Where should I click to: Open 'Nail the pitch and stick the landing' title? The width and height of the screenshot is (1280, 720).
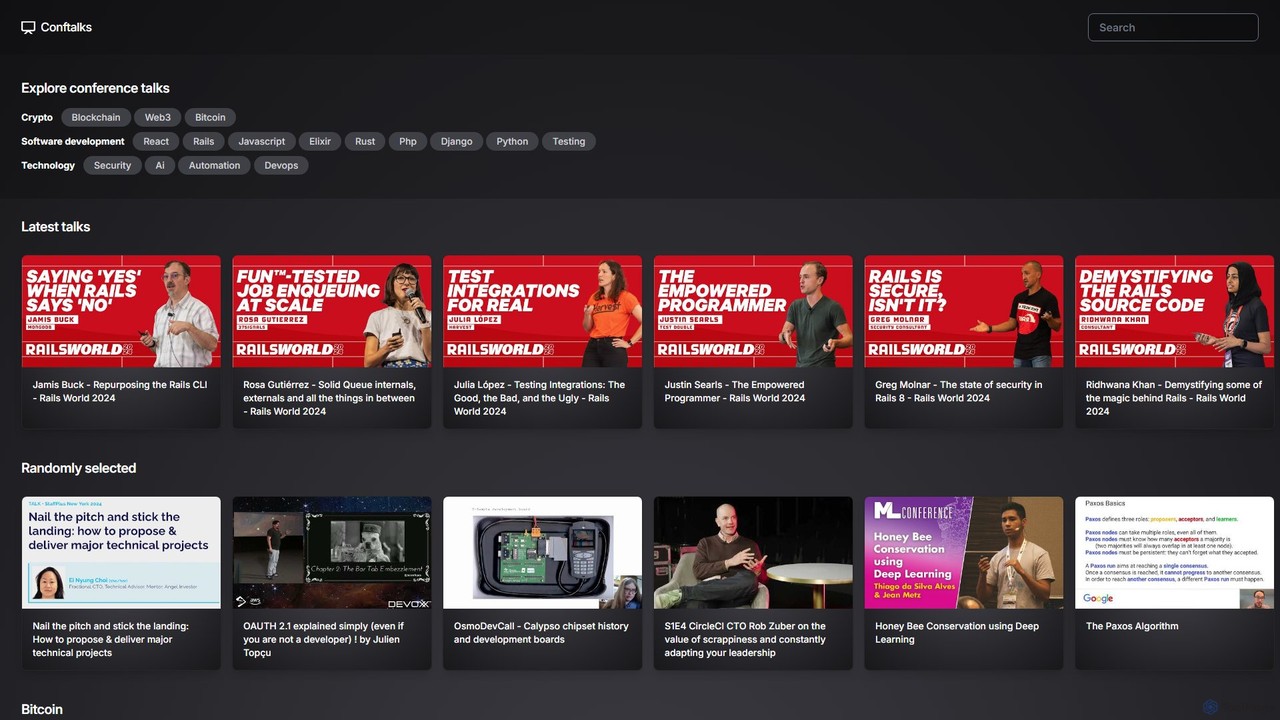click(x=111, y=640)
